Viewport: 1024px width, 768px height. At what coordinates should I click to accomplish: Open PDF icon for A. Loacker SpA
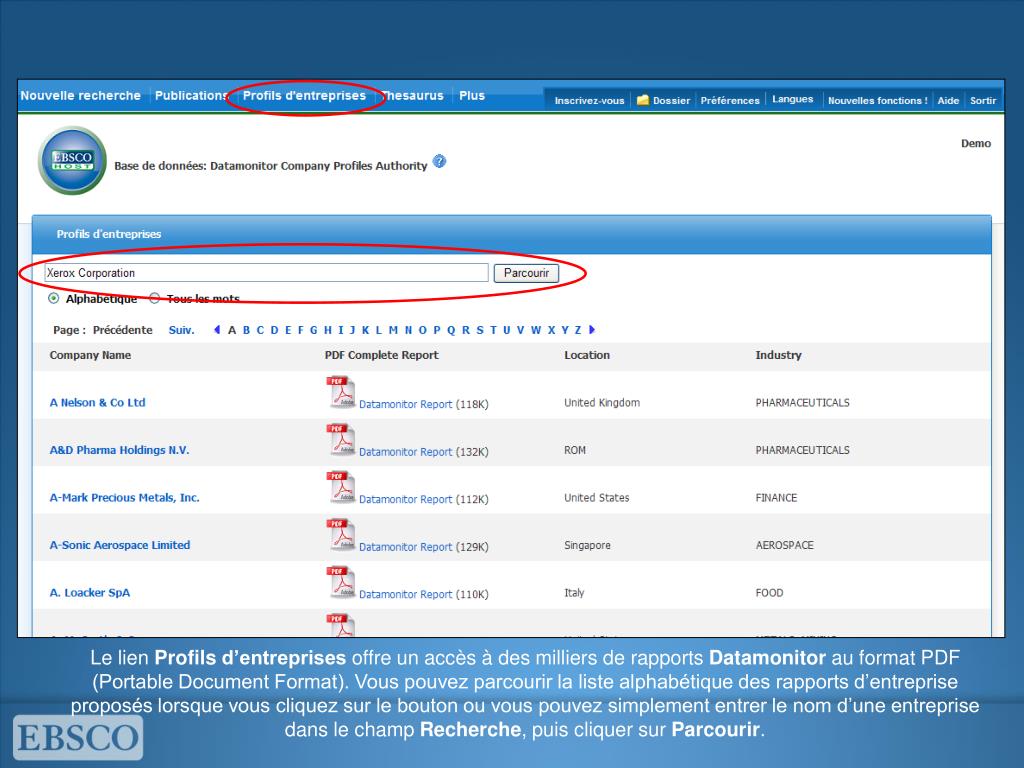point(341,583)
